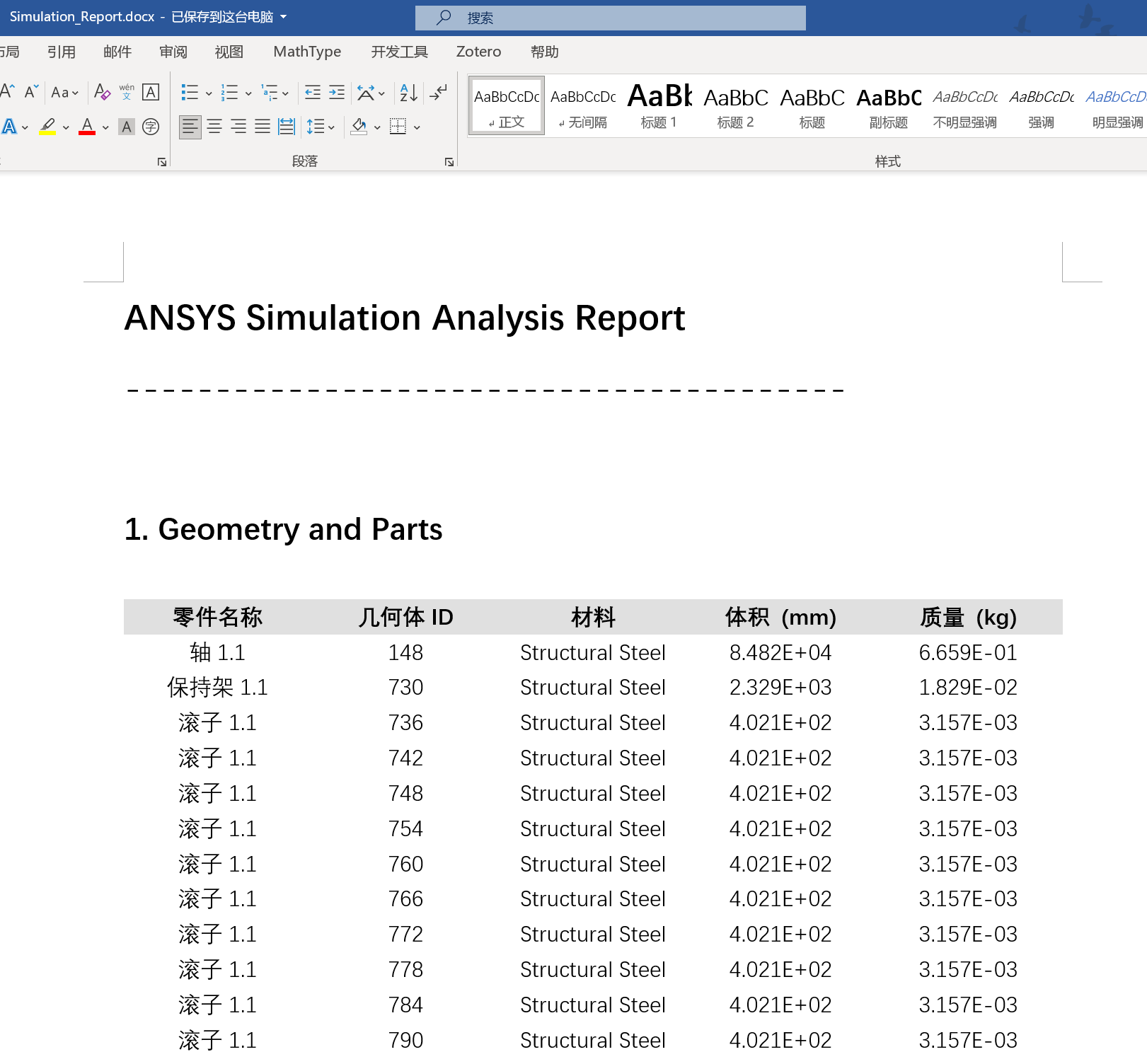Decrease the paragraph indent

click(313, 92)
